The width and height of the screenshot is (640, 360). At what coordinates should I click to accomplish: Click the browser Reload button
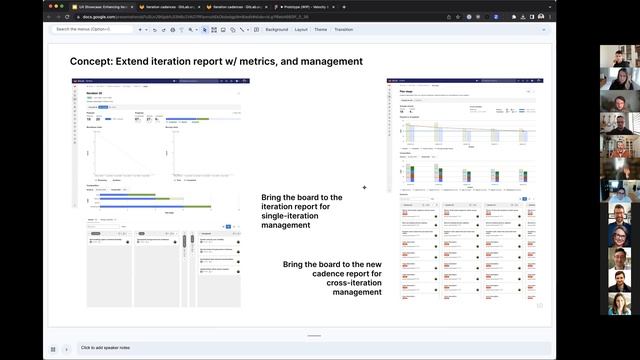pos(67,17)
